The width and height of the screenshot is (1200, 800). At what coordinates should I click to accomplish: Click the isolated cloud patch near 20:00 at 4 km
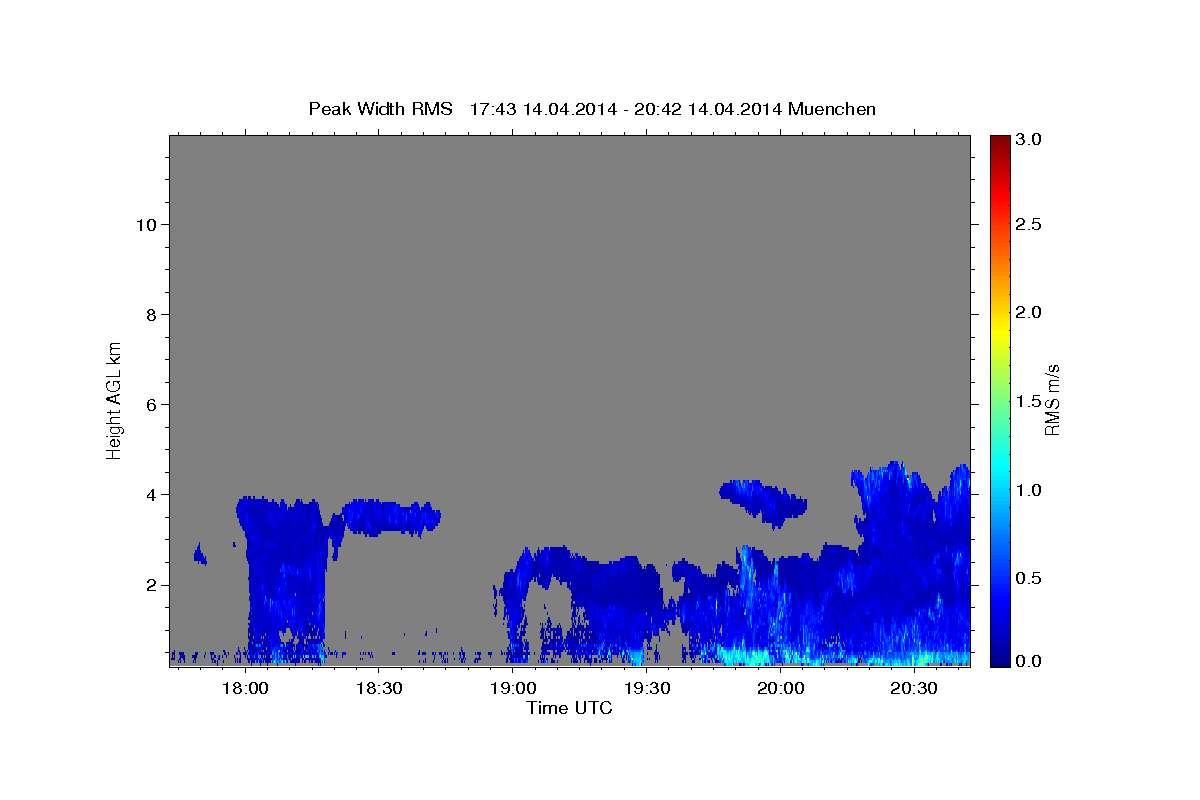(765, 502)
